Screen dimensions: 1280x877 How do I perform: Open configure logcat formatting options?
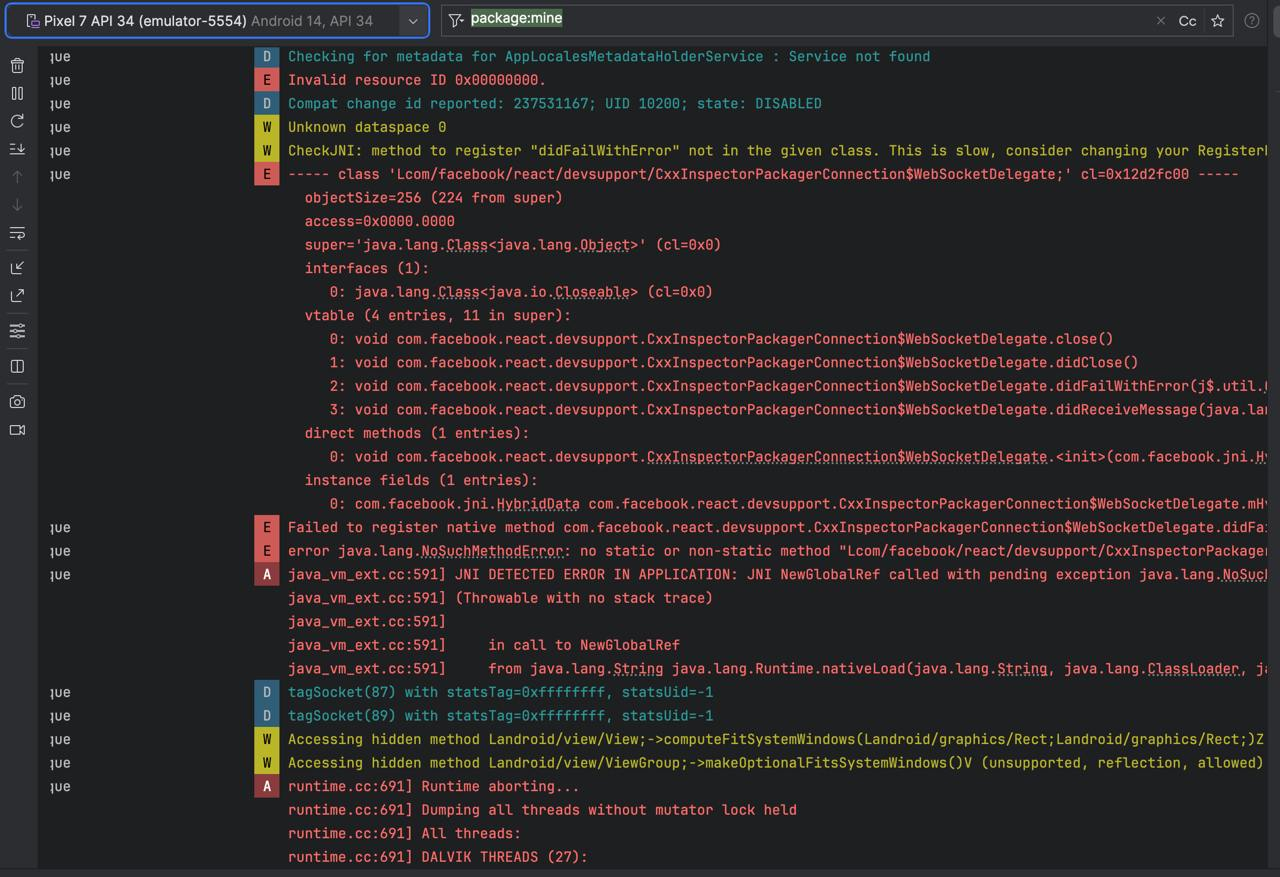pos(17,331)
